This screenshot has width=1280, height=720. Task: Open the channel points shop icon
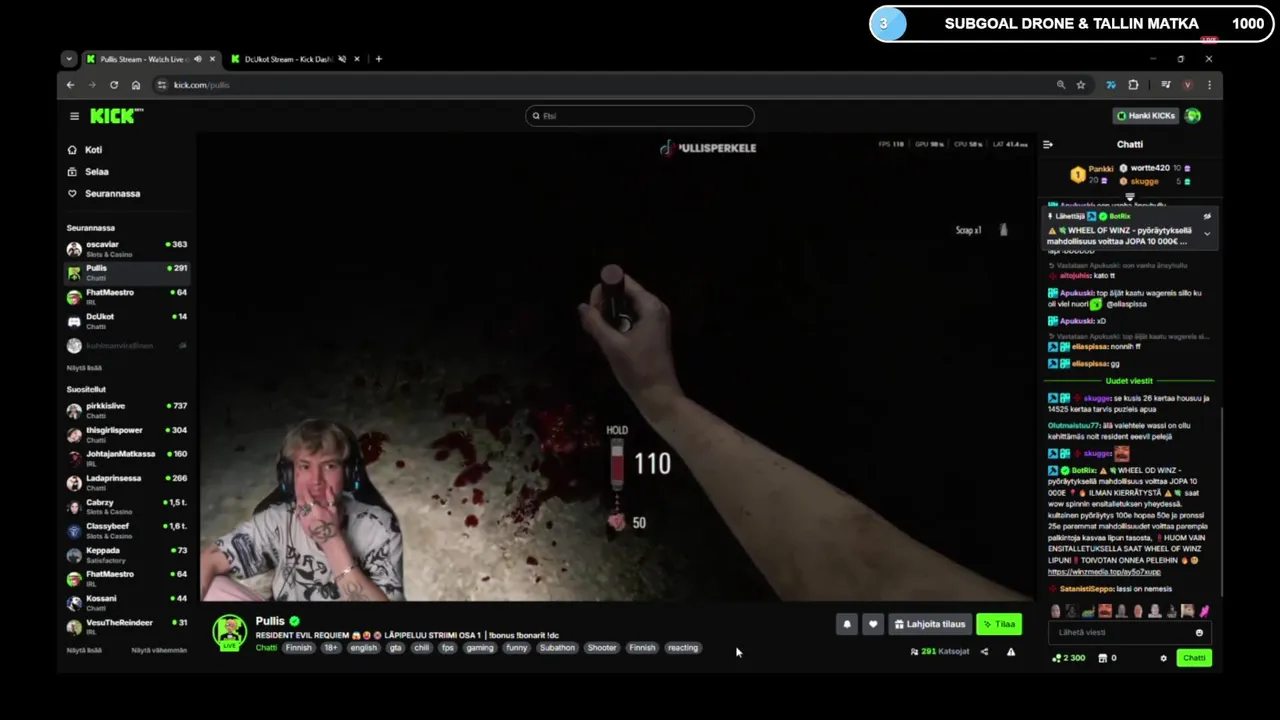[x=1103, y=658]
